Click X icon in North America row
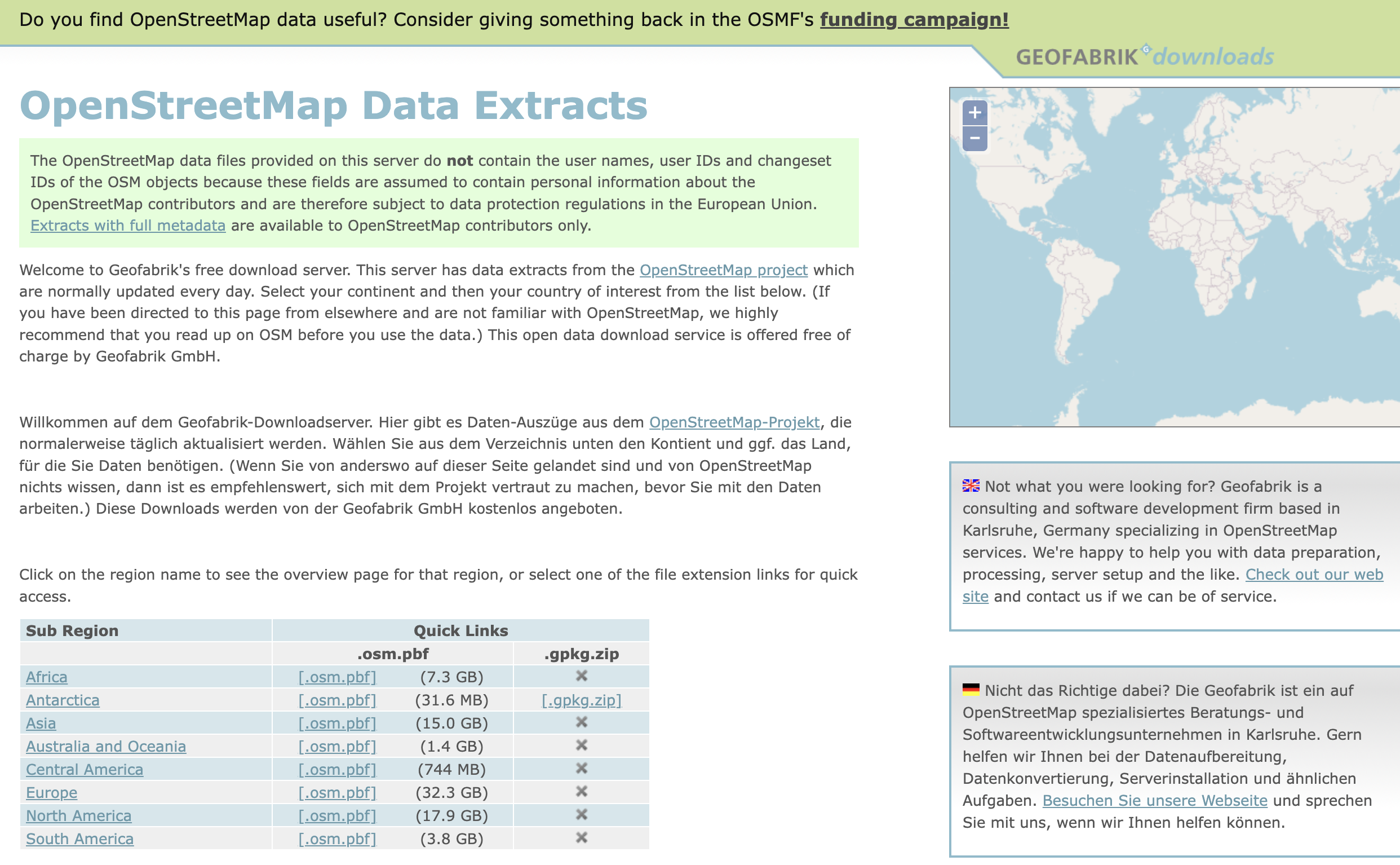1400x865 pixels. coord(582,815)
